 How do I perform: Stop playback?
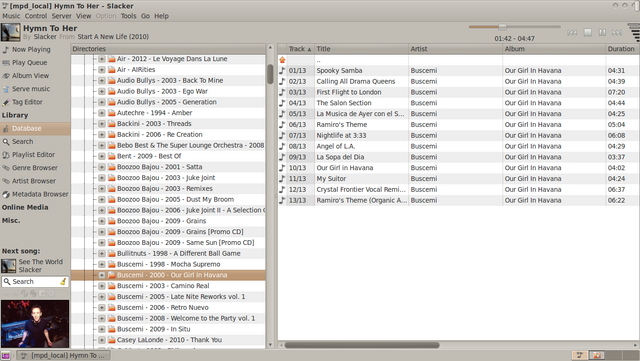(587, 32)
